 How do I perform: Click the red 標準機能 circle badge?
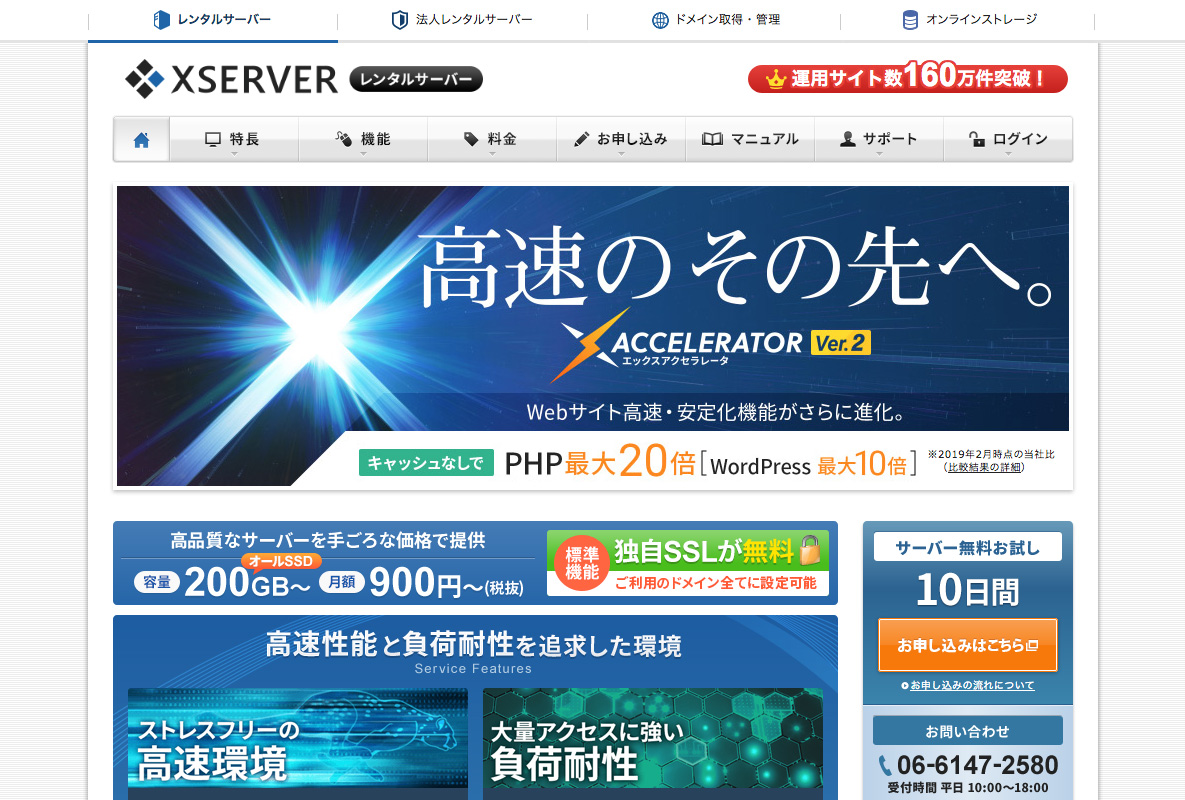point(582,563)
